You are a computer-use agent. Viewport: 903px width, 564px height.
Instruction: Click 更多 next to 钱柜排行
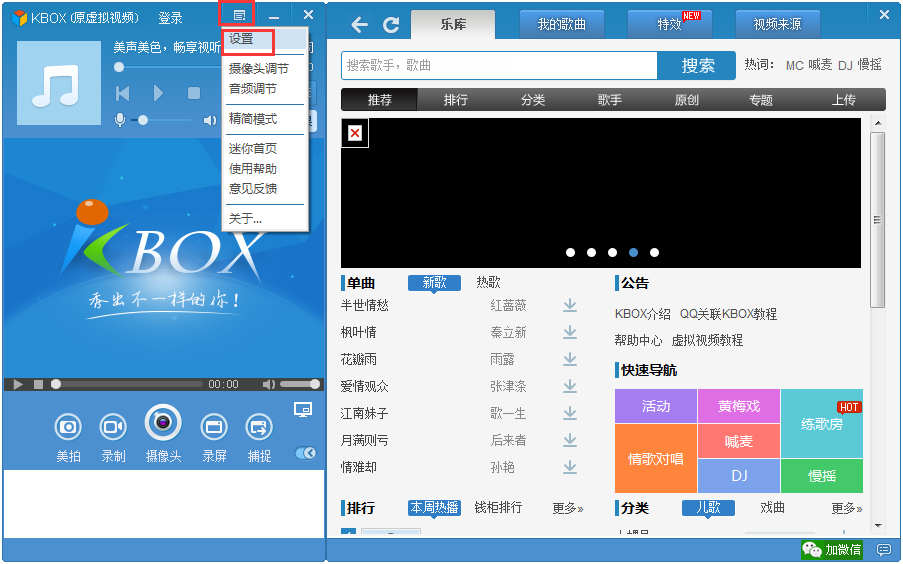point(568,508)
